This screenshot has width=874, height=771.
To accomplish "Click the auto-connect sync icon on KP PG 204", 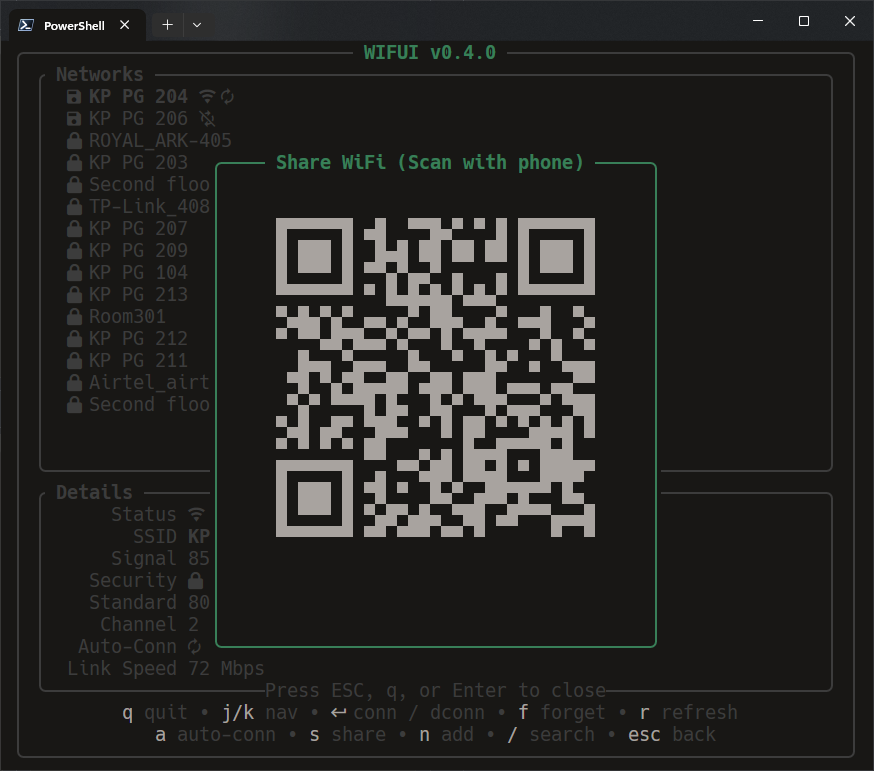I will tap(227, 97).
